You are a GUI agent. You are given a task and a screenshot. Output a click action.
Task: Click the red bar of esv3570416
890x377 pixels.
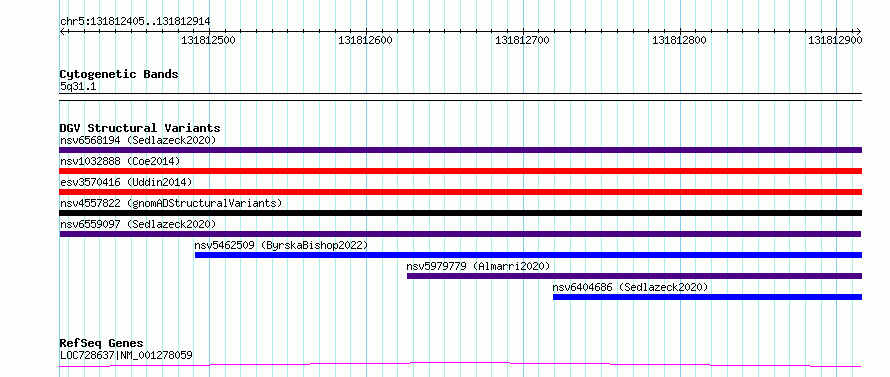(x=460, y=192)
